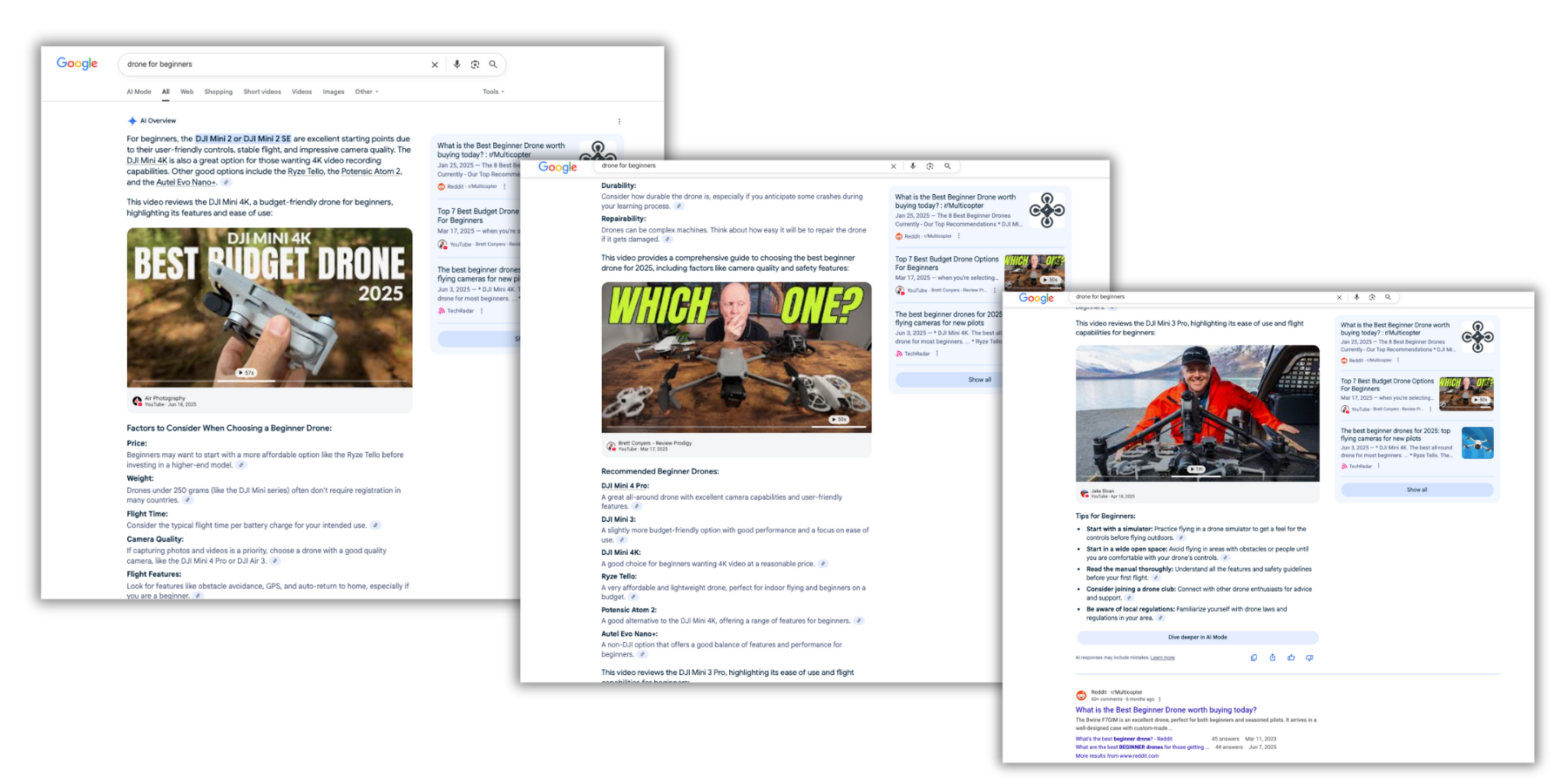
Task: Expand the Other dropdown
Action: pyautogui.click(x=367, y=91)
